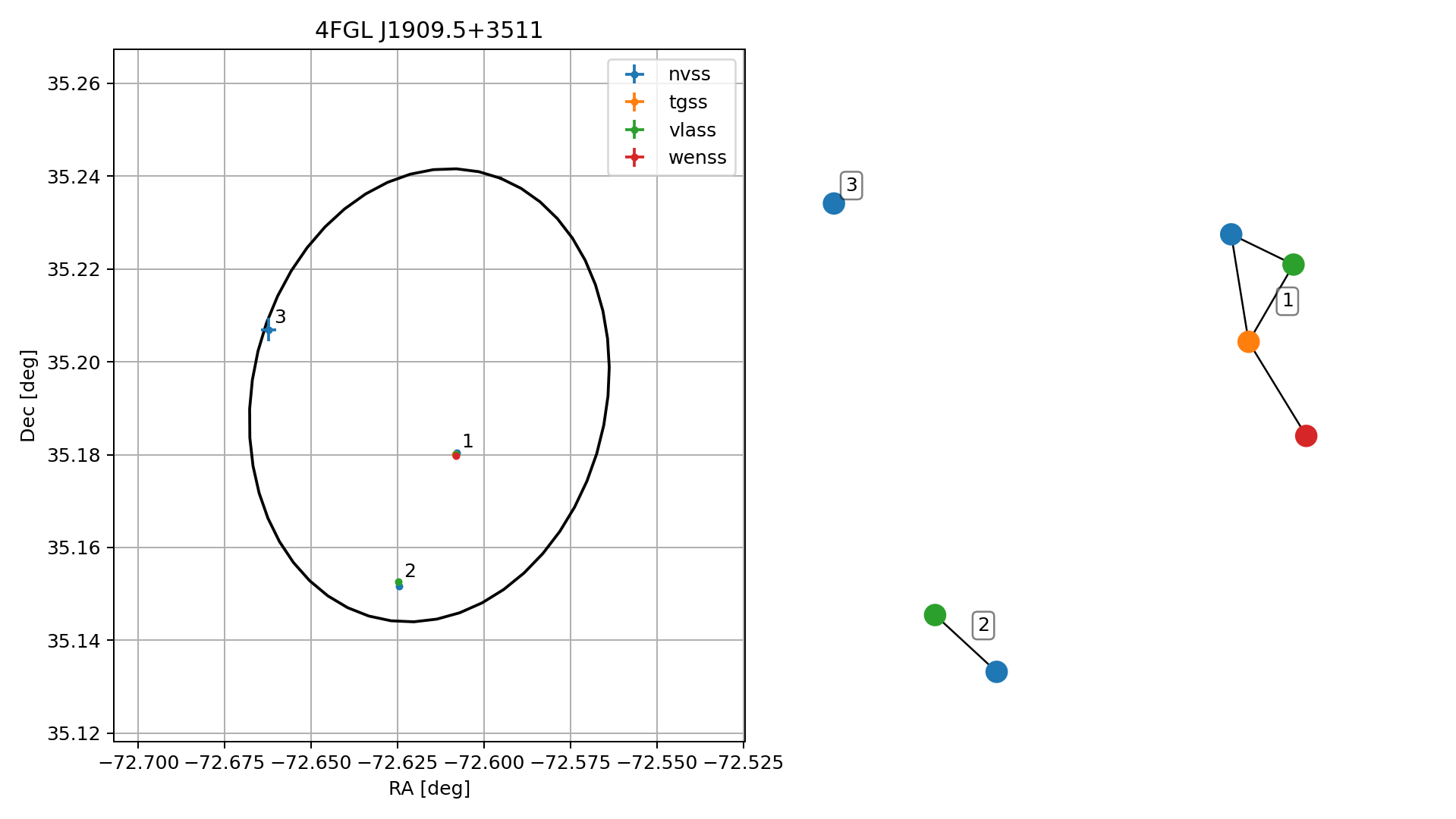Screen dimensions: 1456x819
Task: Click the −72.575 x-axis tick label
Action: coord(571,762)
